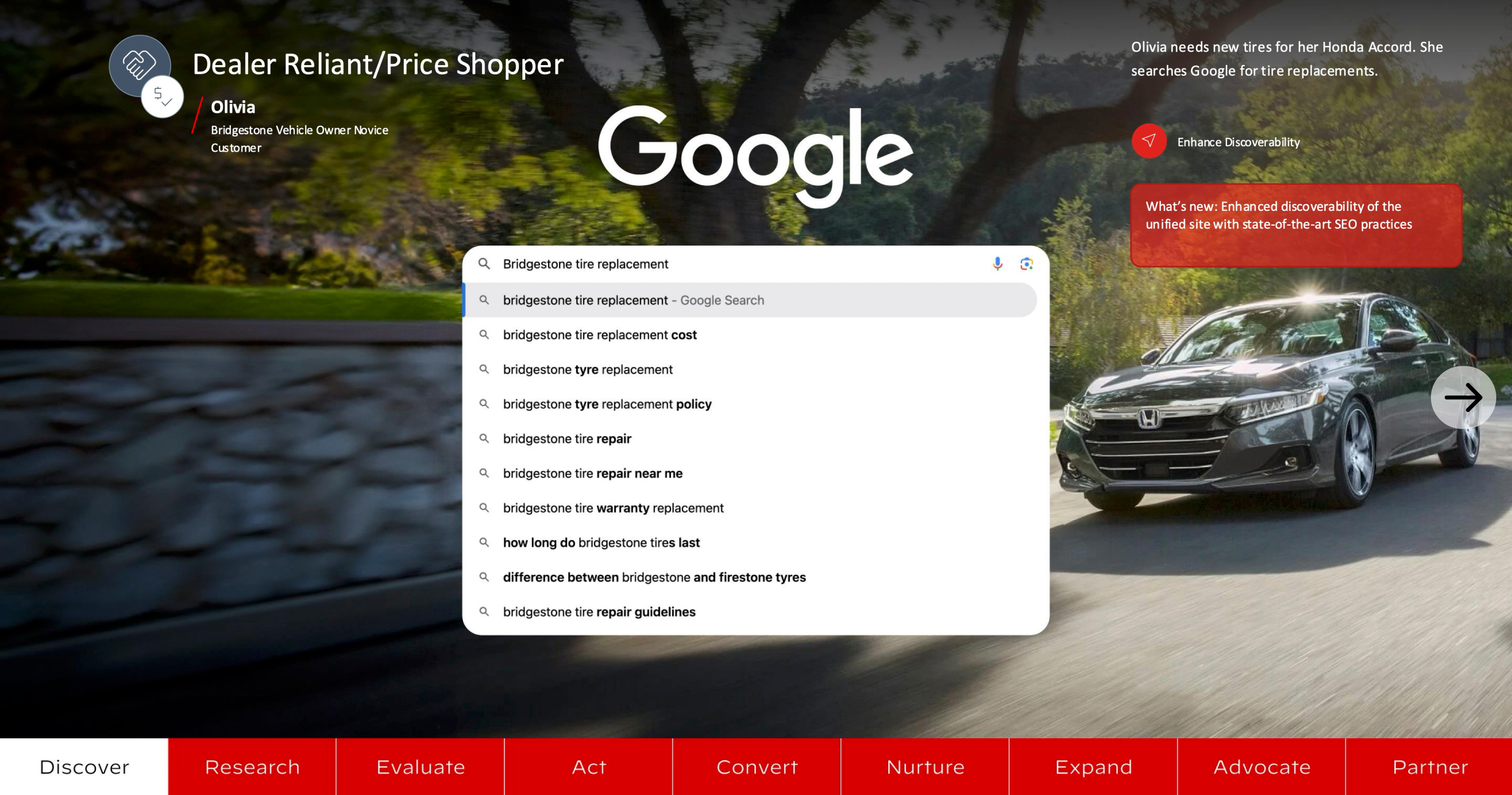Screen dimensions: 1512x795
Task: Select 'bridgestone tire replacement - Google Search' suggestion
Action: coord(750,300)
